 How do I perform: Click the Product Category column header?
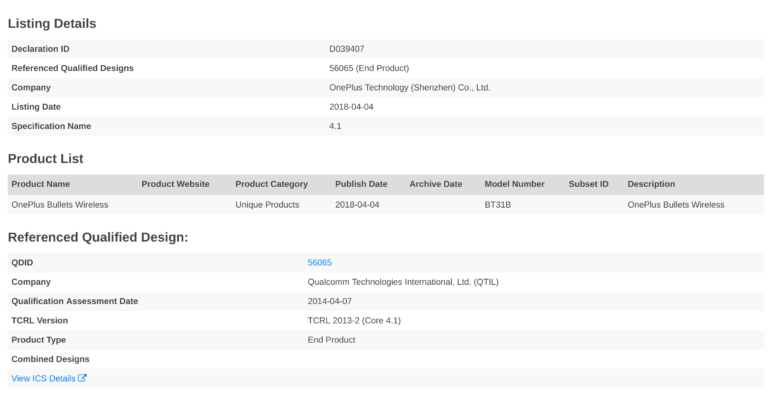point(271,184)
